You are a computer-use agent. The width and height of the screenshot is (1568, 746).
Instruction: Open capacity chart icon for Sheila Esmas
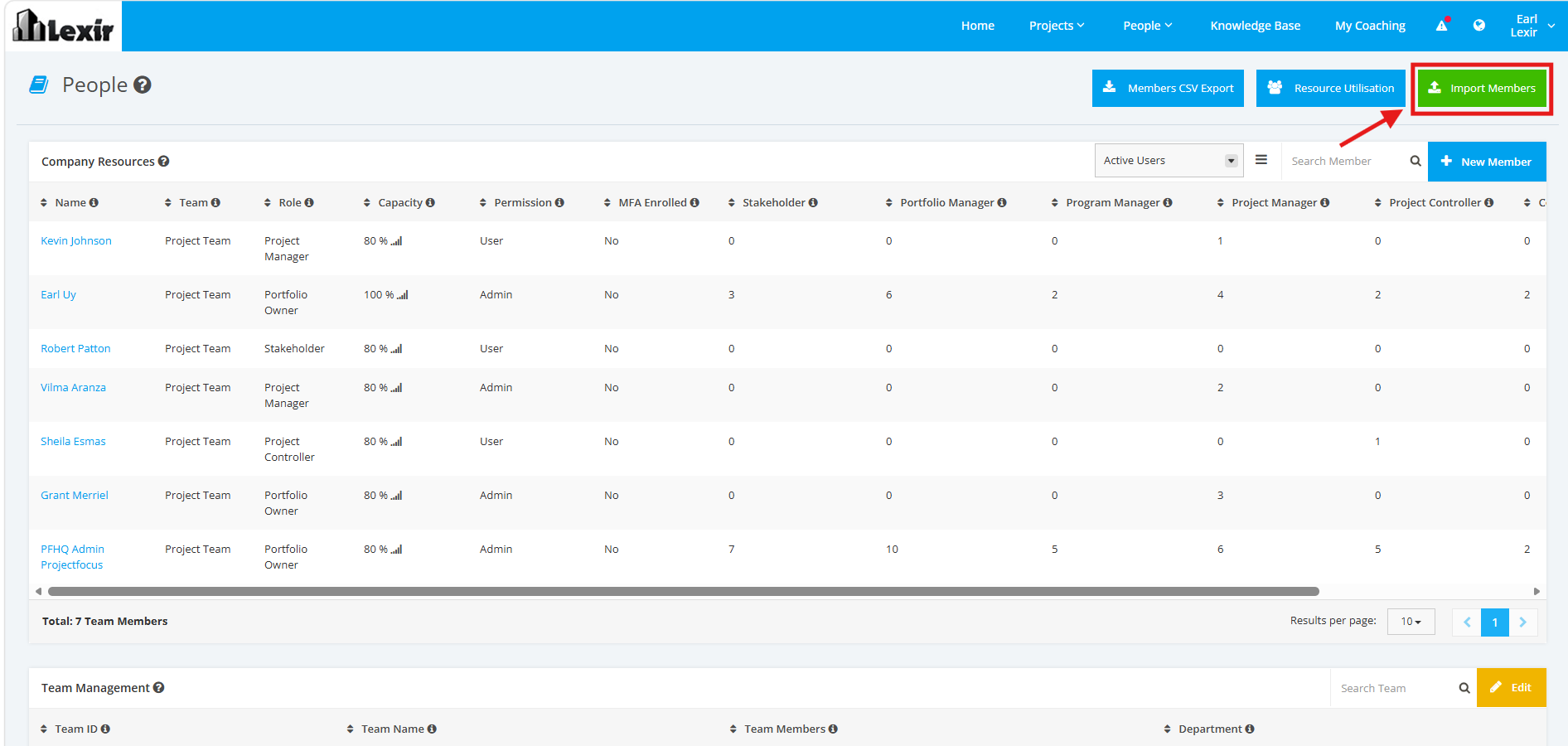click(x=397, y=442)
